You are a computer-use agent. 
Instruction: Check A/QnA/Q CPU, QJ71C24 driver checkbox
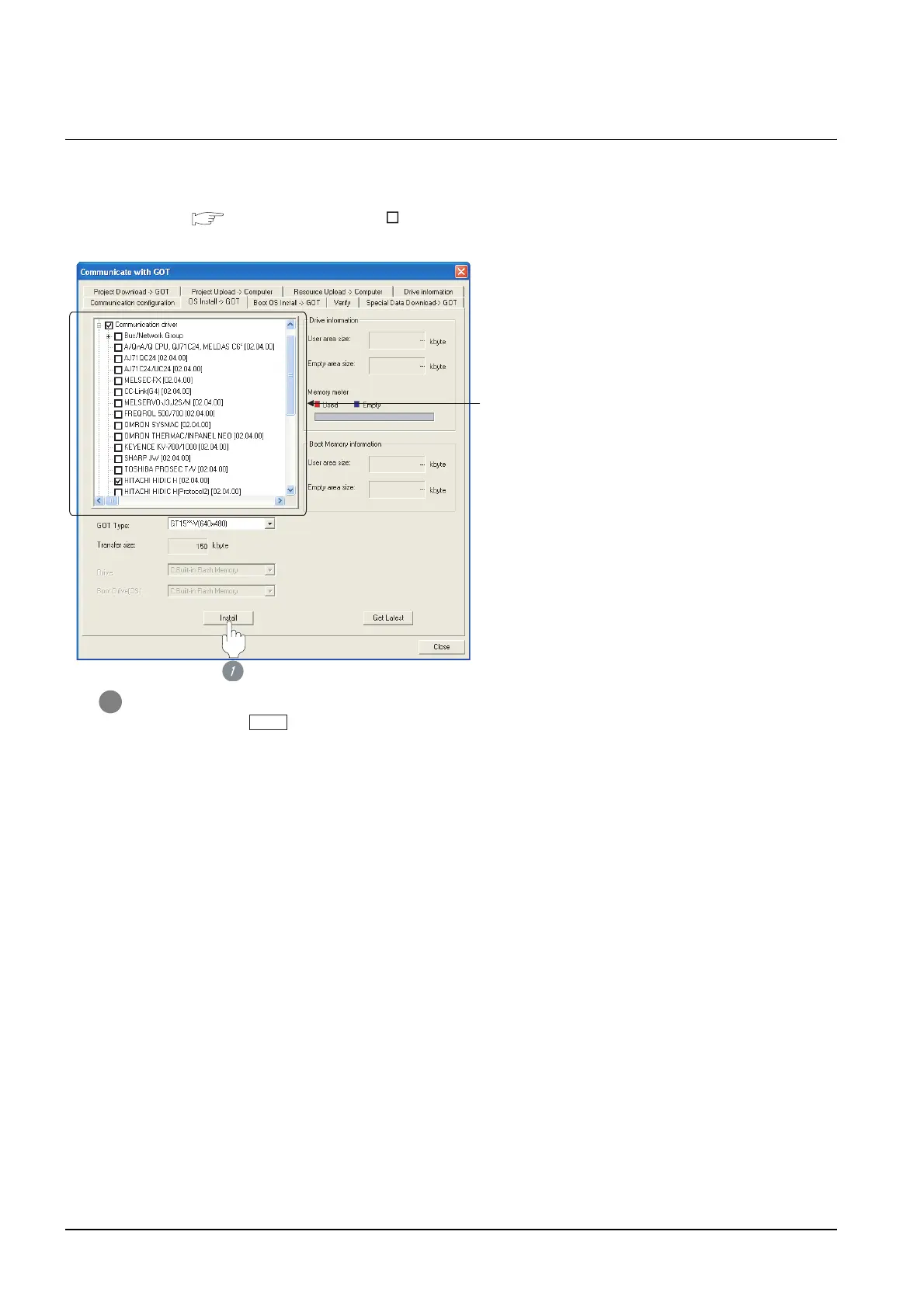[x=119, y=347]
